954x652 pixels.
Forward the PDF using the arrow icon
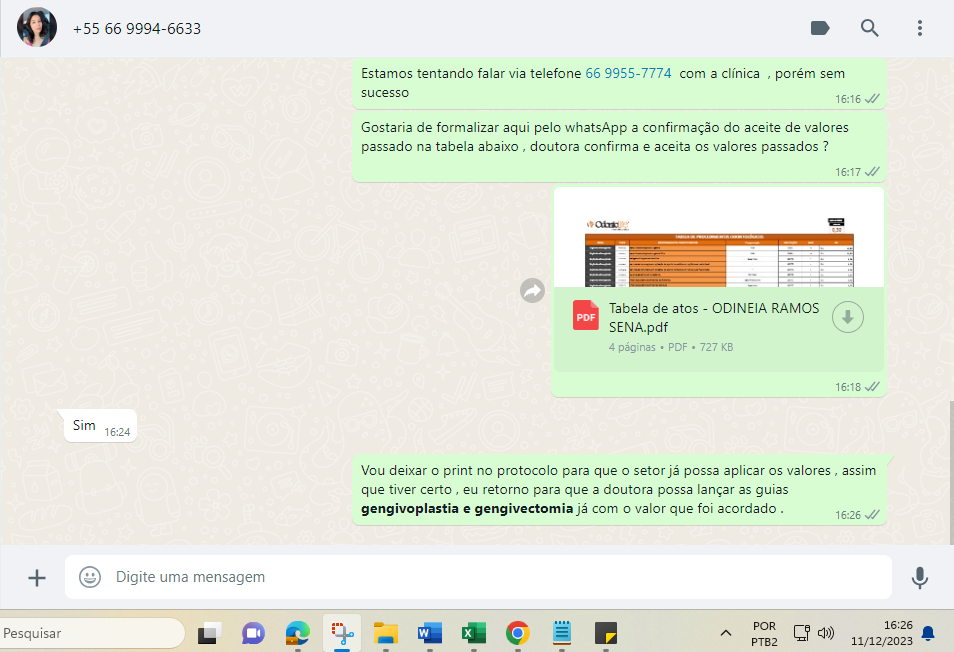pyautogui.click(x=532, y=290)
